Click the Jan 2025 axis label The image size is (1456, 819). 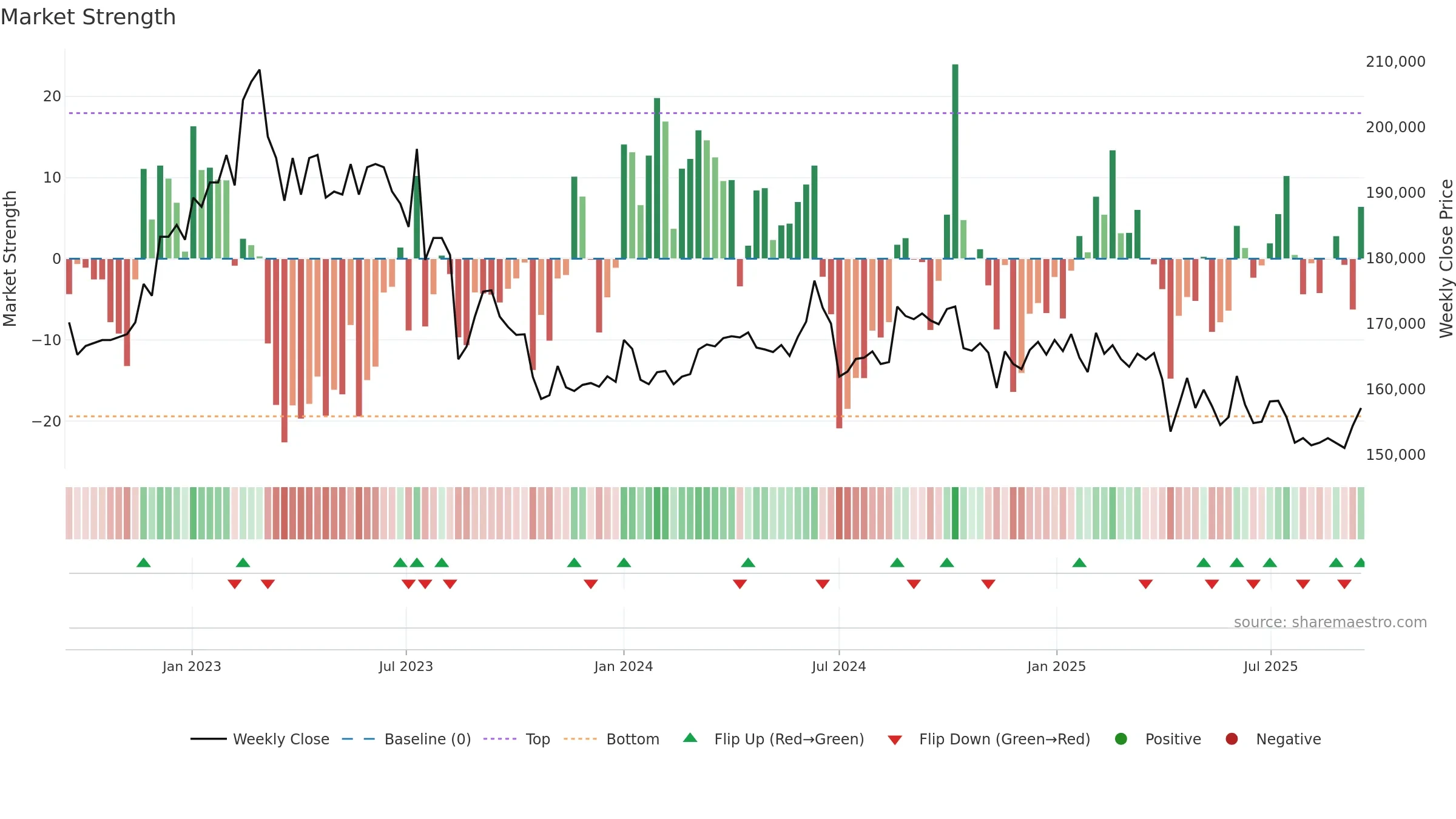[1057, 667]
